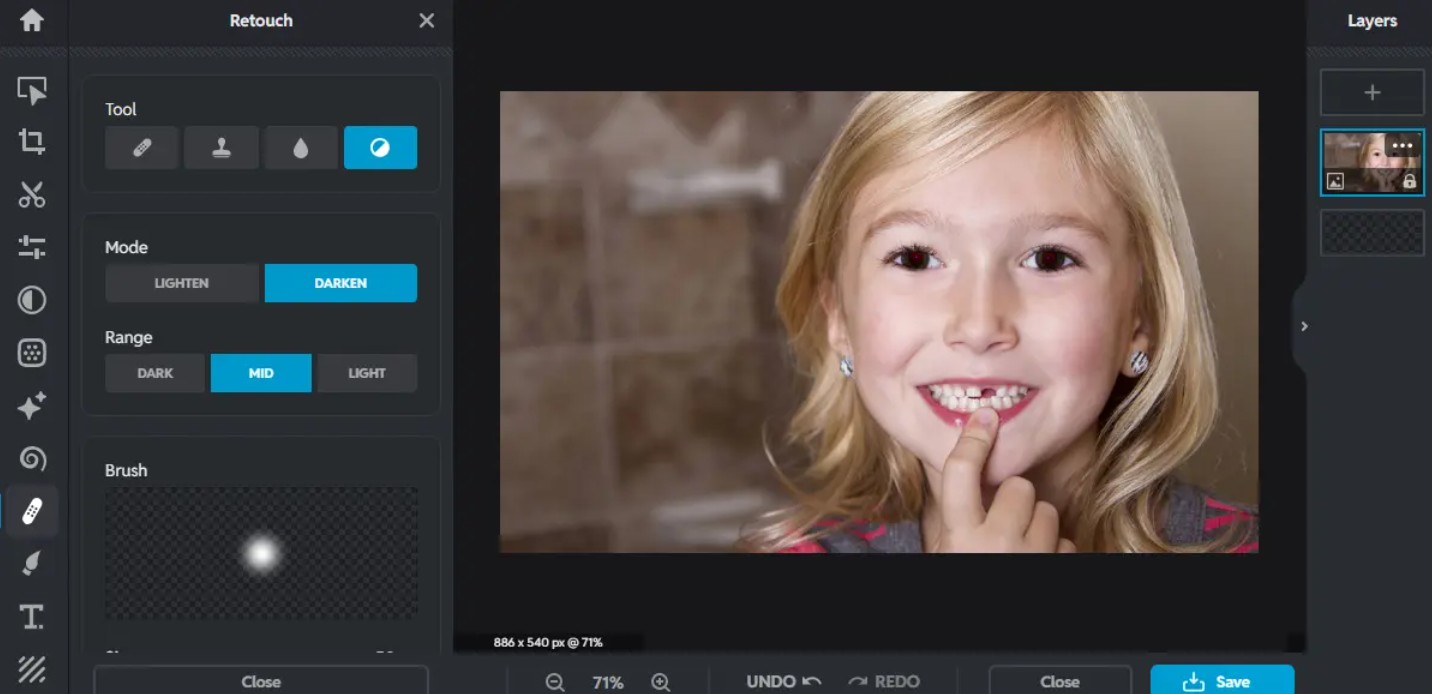Open the Cutout scissors tool
The width and height of the screenshot is (1432, 694).
pyautogui.click(x=32, y=194)
